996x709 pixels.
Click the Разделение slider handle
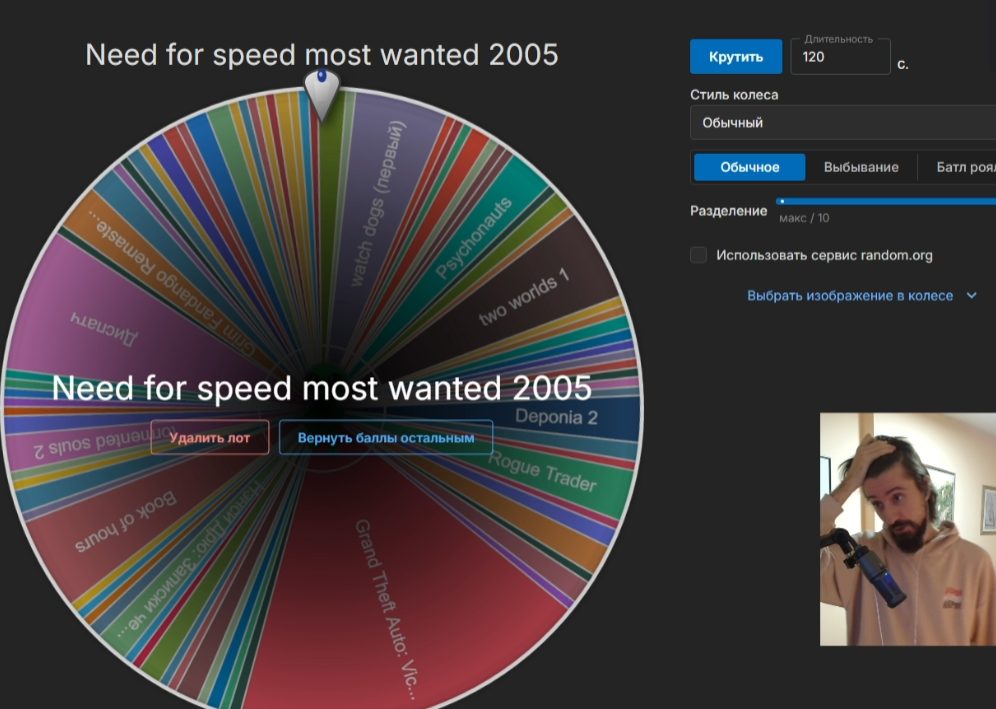coord(782,201)
